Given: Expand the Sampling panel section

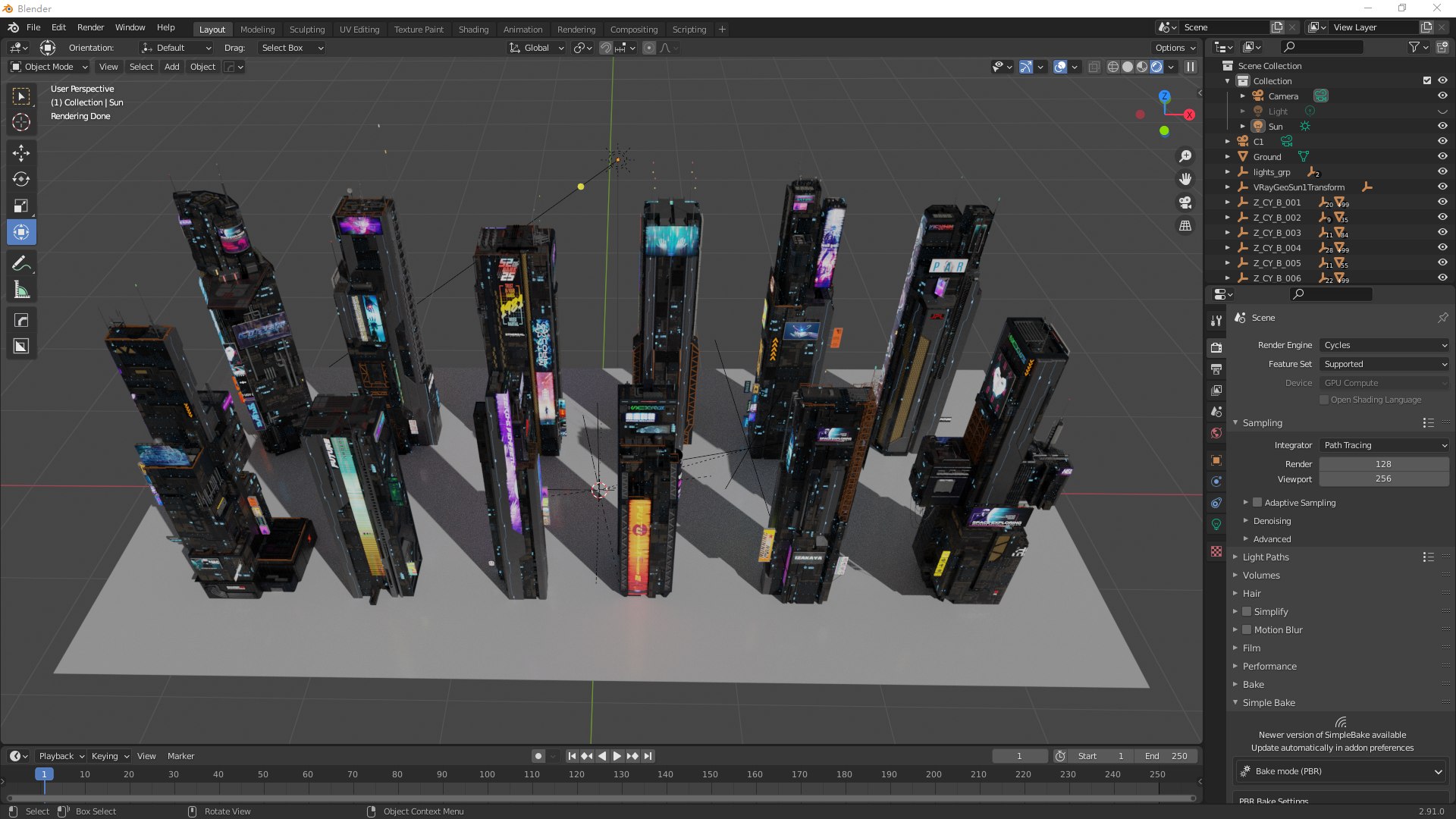Looking at the screenshot, I should [x=1262, y=422].
